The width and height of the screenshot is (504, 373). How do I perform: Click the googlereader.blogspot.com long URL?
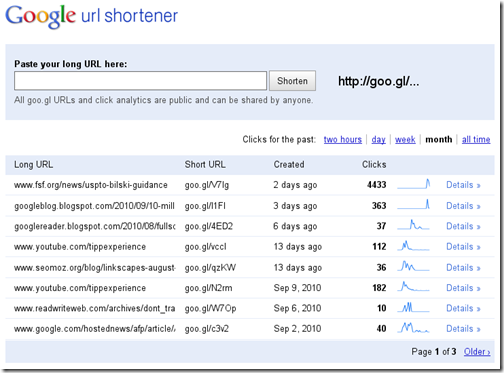[95, 226]
